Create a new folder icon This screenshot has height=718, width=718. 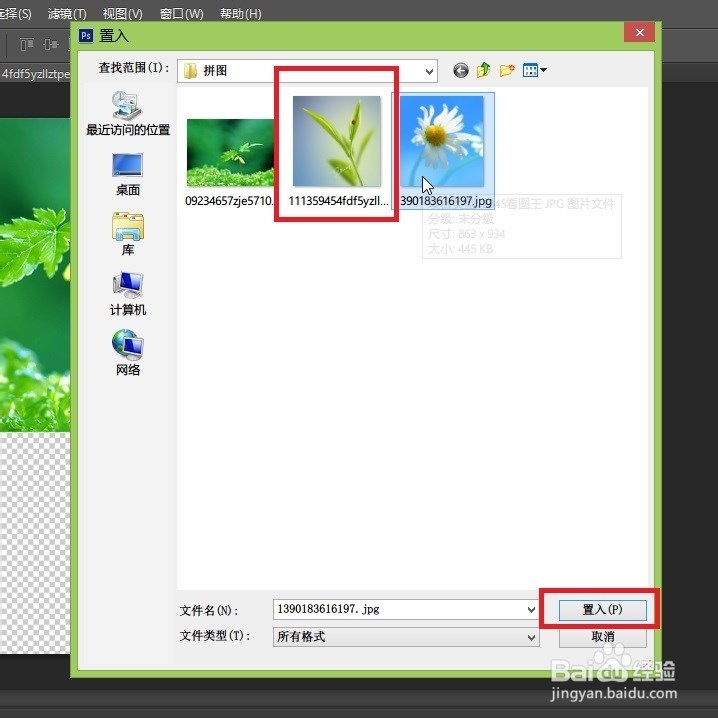pos(507,70)
